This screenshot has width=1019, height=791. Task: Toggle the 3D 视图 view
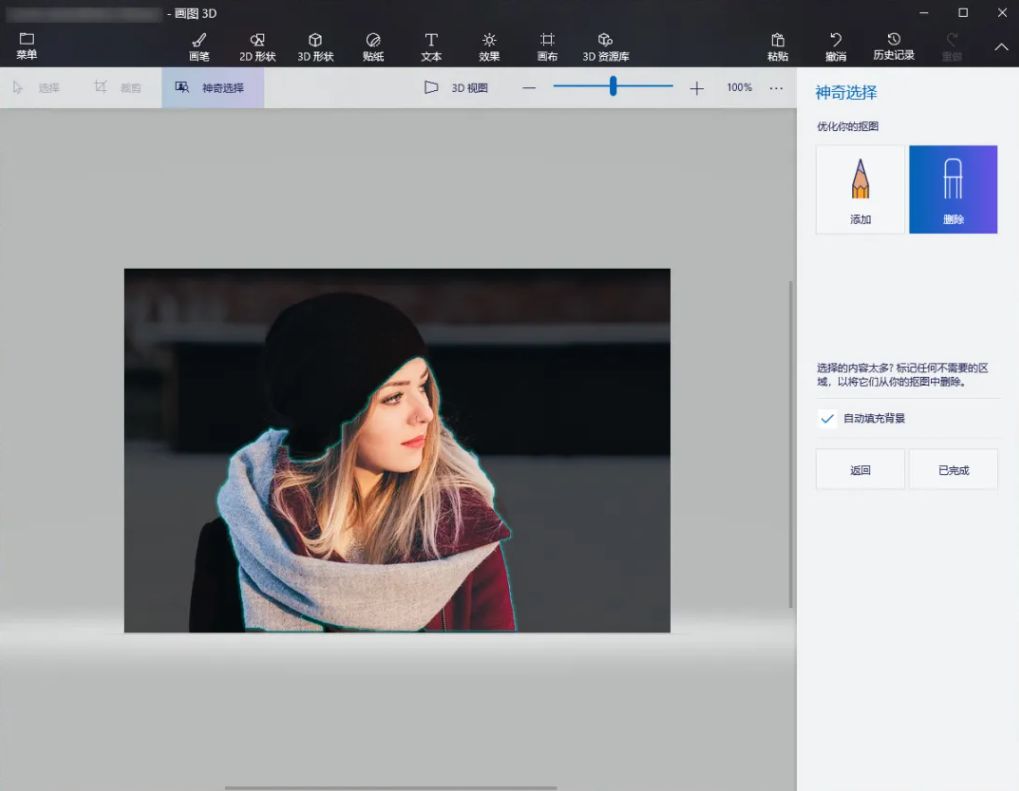(x=456, y=88)
